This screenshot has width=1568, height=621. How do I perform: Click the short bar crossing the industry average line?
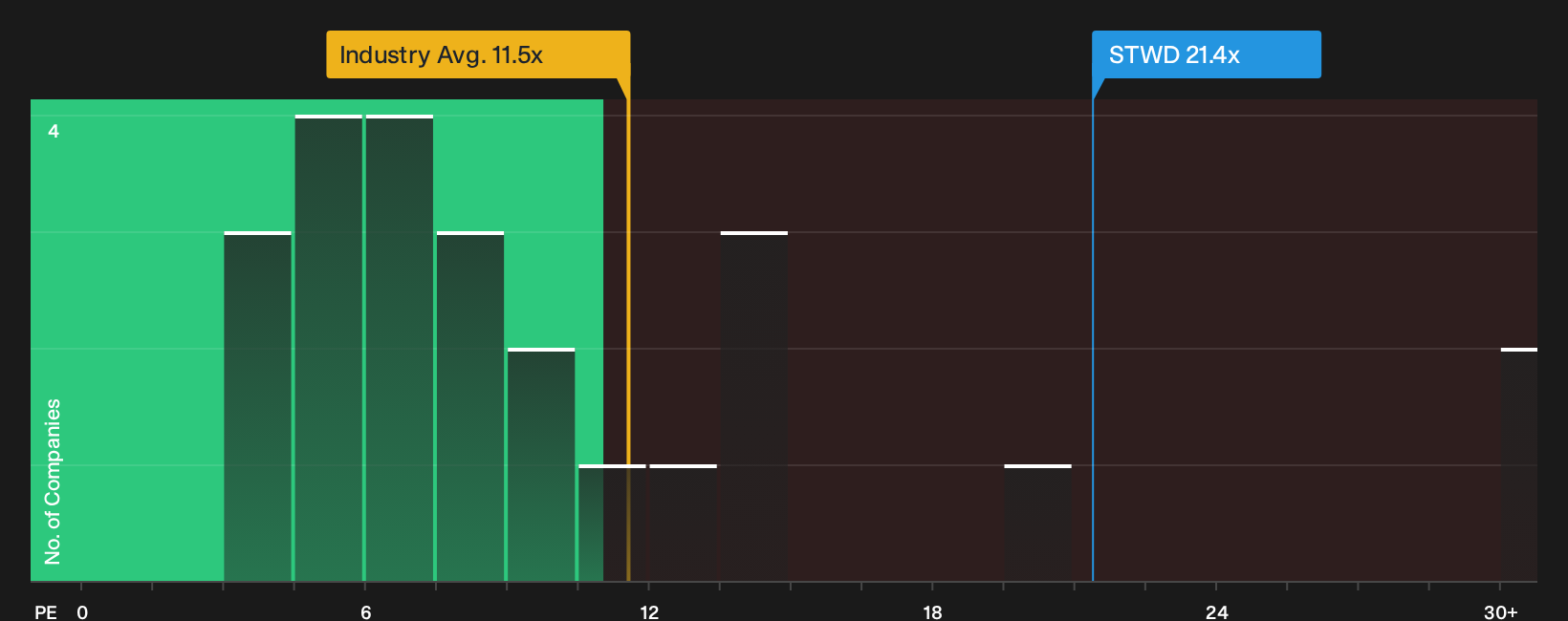(x=612, y=523)
